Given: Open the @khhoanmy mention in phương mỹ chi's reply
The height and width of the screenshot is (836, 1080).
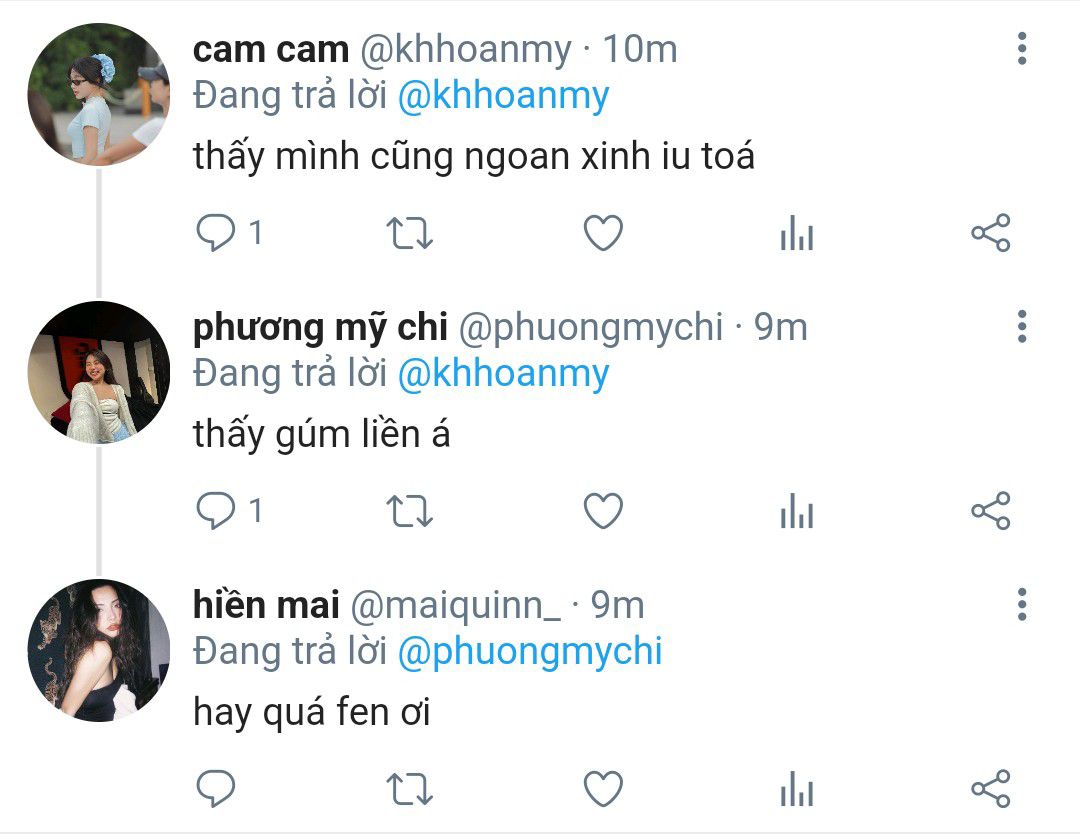Looking at the screenshot, I should click(503, 374).
